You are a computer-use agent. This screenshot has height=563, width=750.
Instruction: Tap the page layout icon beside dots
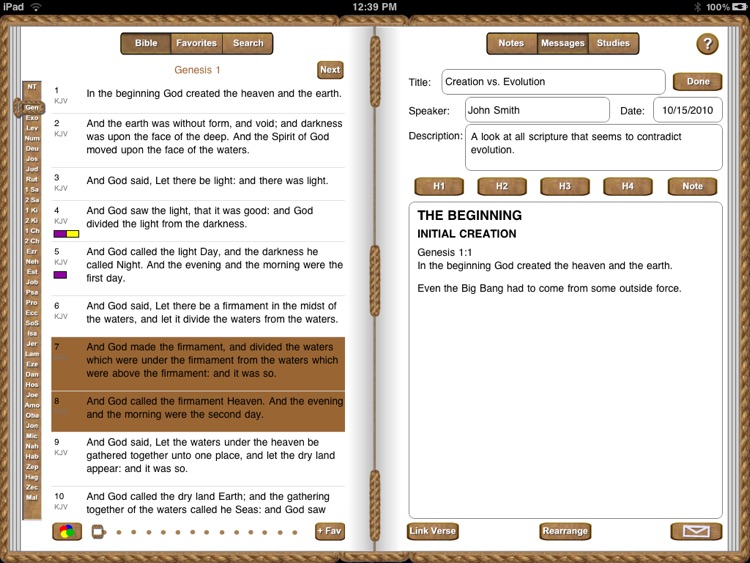98,531
